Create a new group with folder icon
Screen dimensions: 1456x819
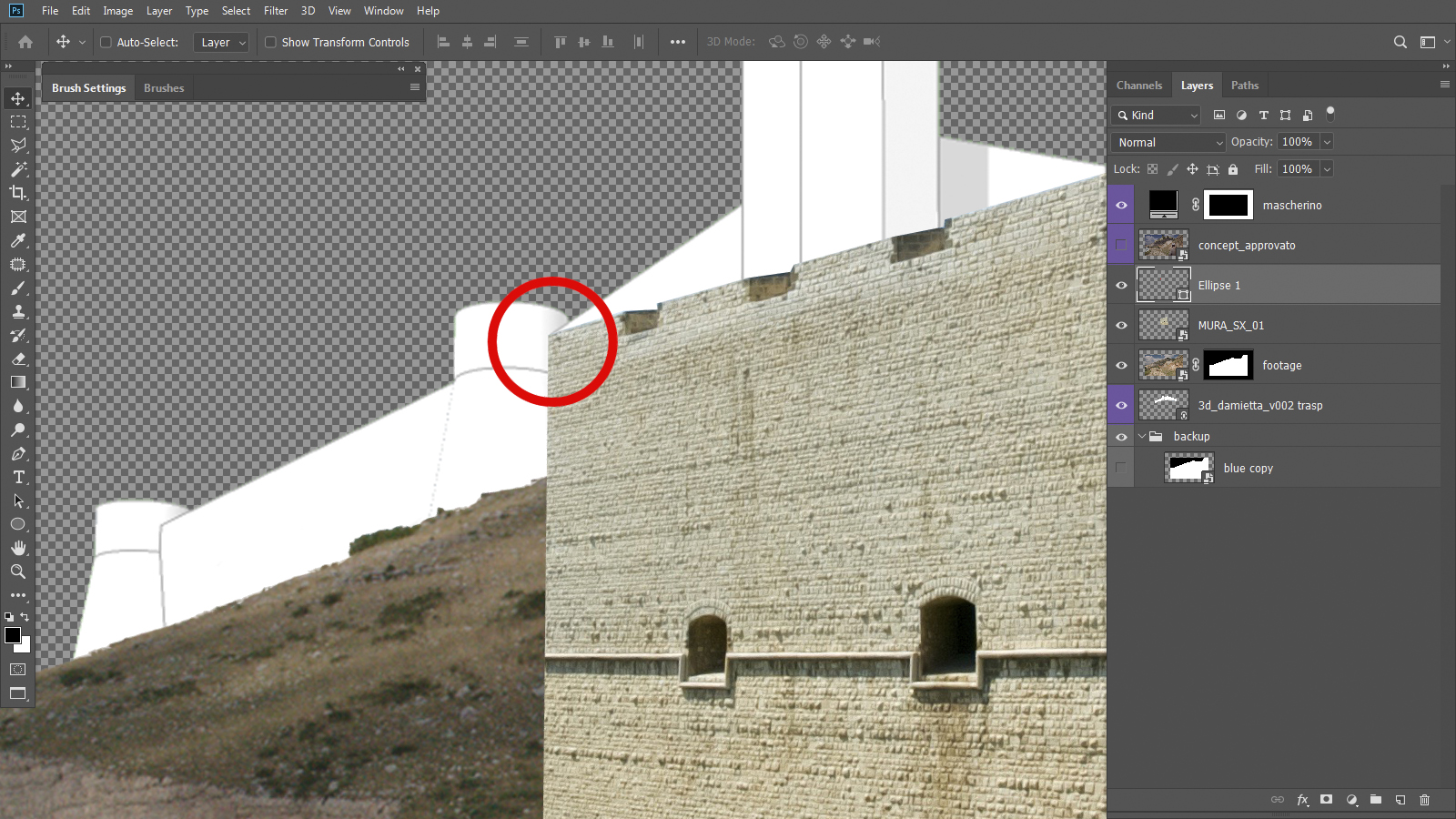1376,800
